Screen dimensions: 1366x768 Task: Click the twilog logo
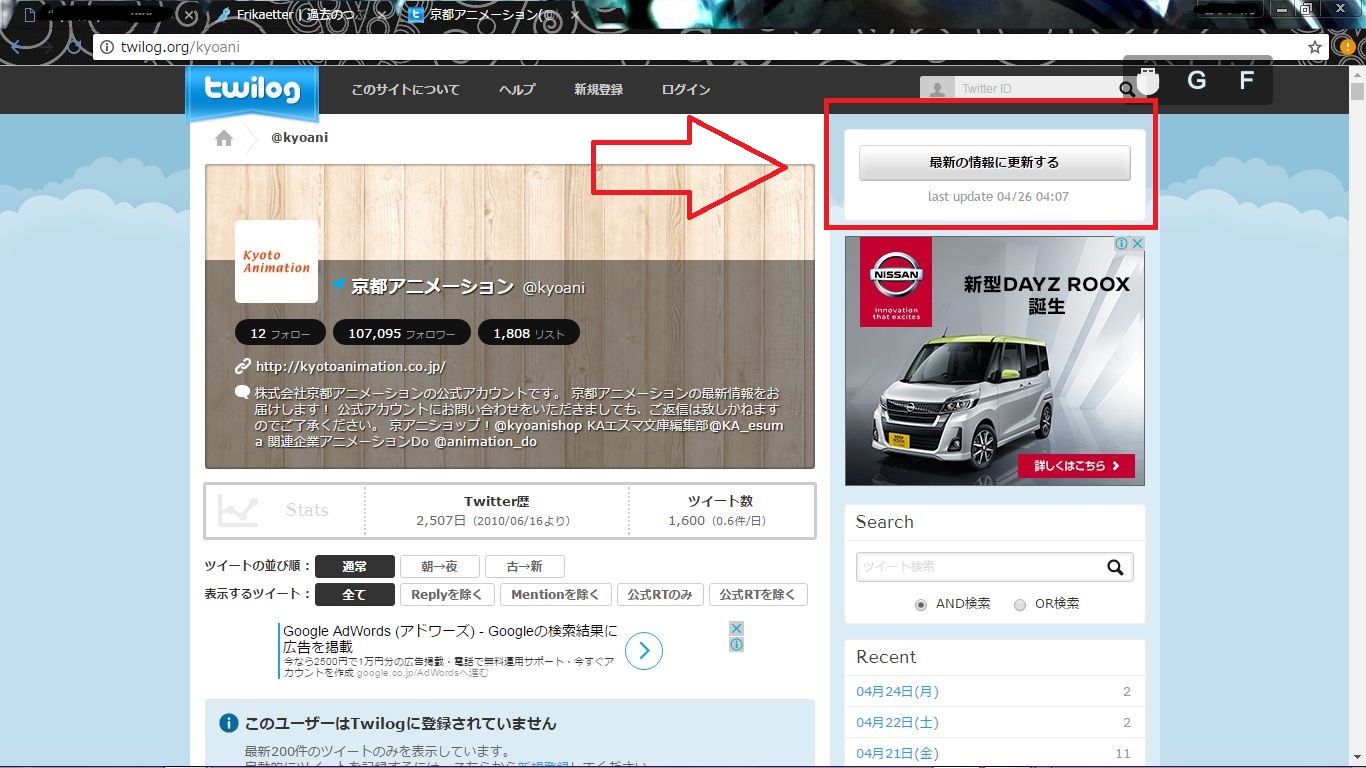click(252, 91)
